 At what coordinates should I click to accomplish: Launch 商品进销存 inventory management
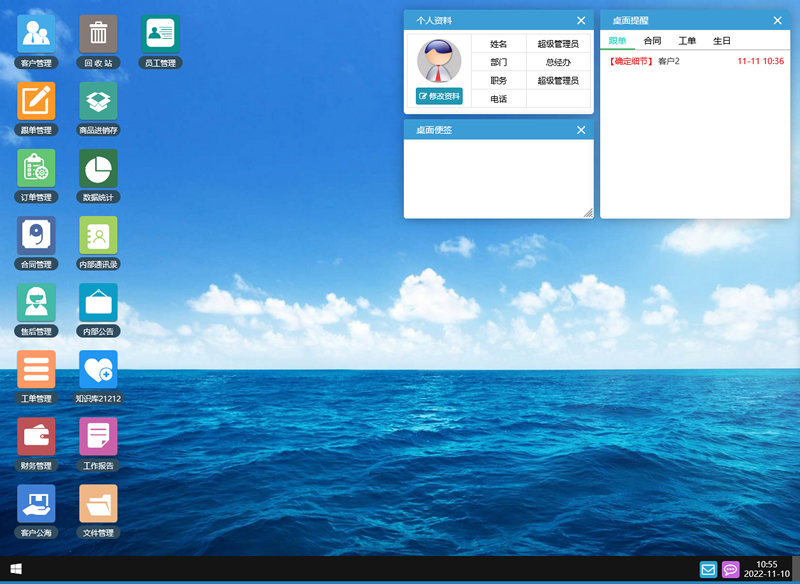point(98,101)
